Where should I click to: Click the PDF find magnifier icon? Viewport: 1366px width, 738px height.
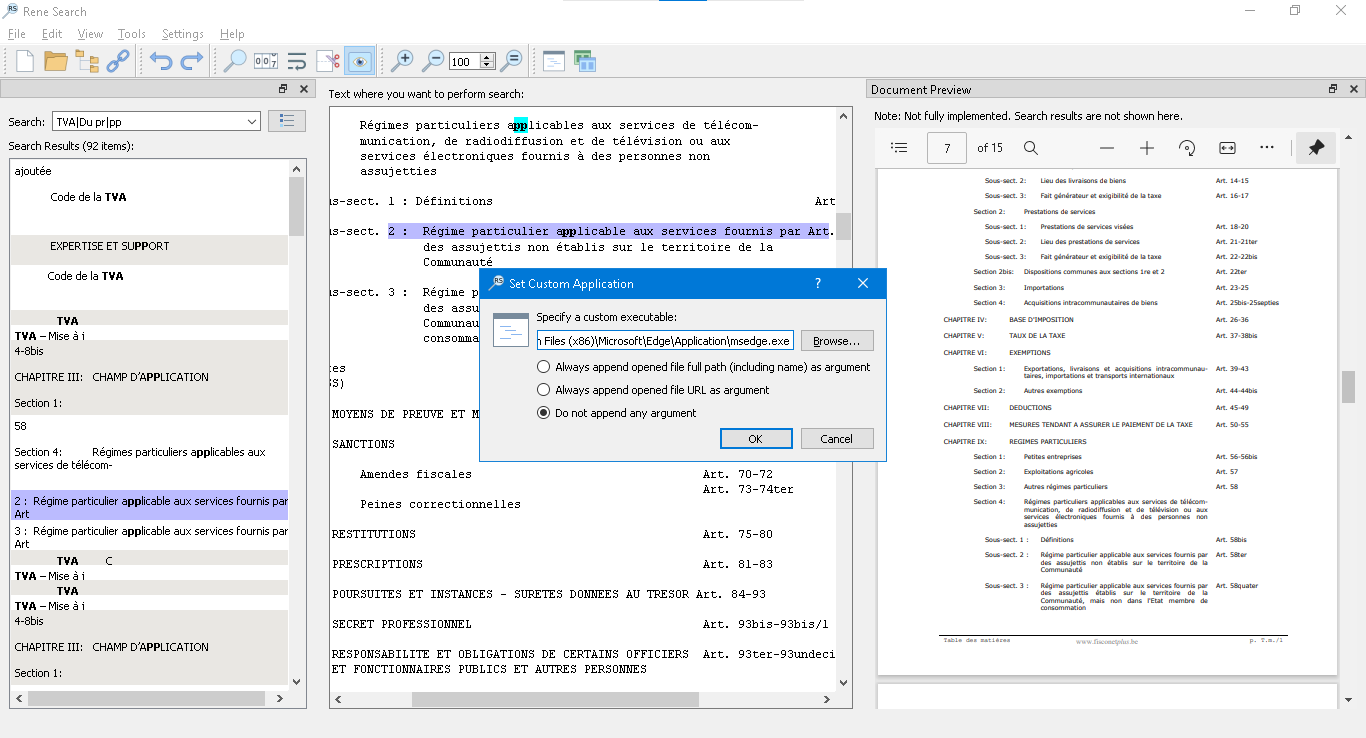(1031, 148)
